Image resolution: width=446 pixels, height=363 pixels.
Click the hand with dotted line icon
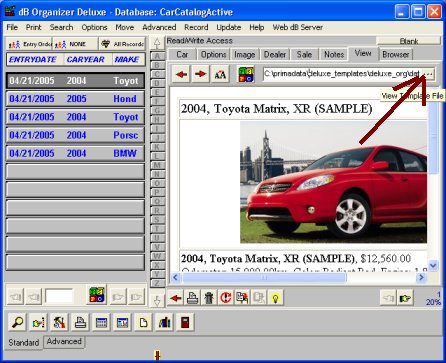click(38, 322)
